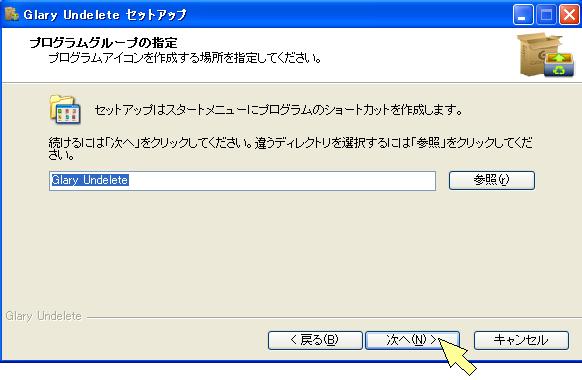The height and width of the screenshot is (380, 582).
Task: Click the Glary Undelete セットアップ title text
Action: [105, 15]
